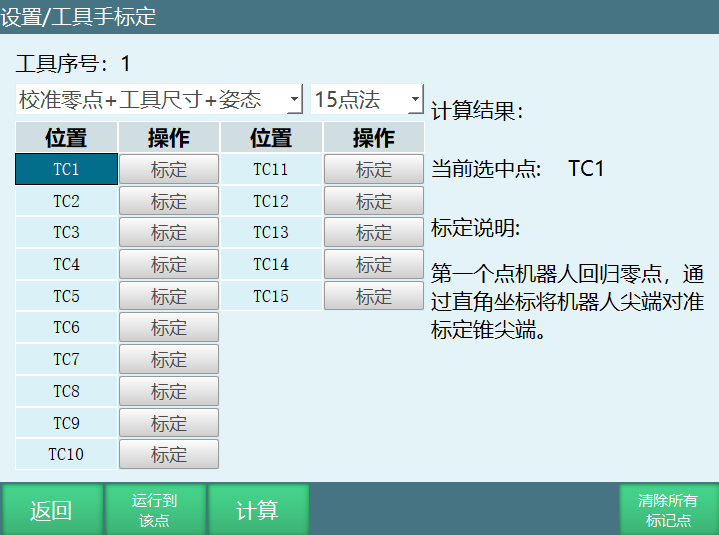Select the TC3 position row
The height and width of the screenshot is (535, 719).
[66, 233]
